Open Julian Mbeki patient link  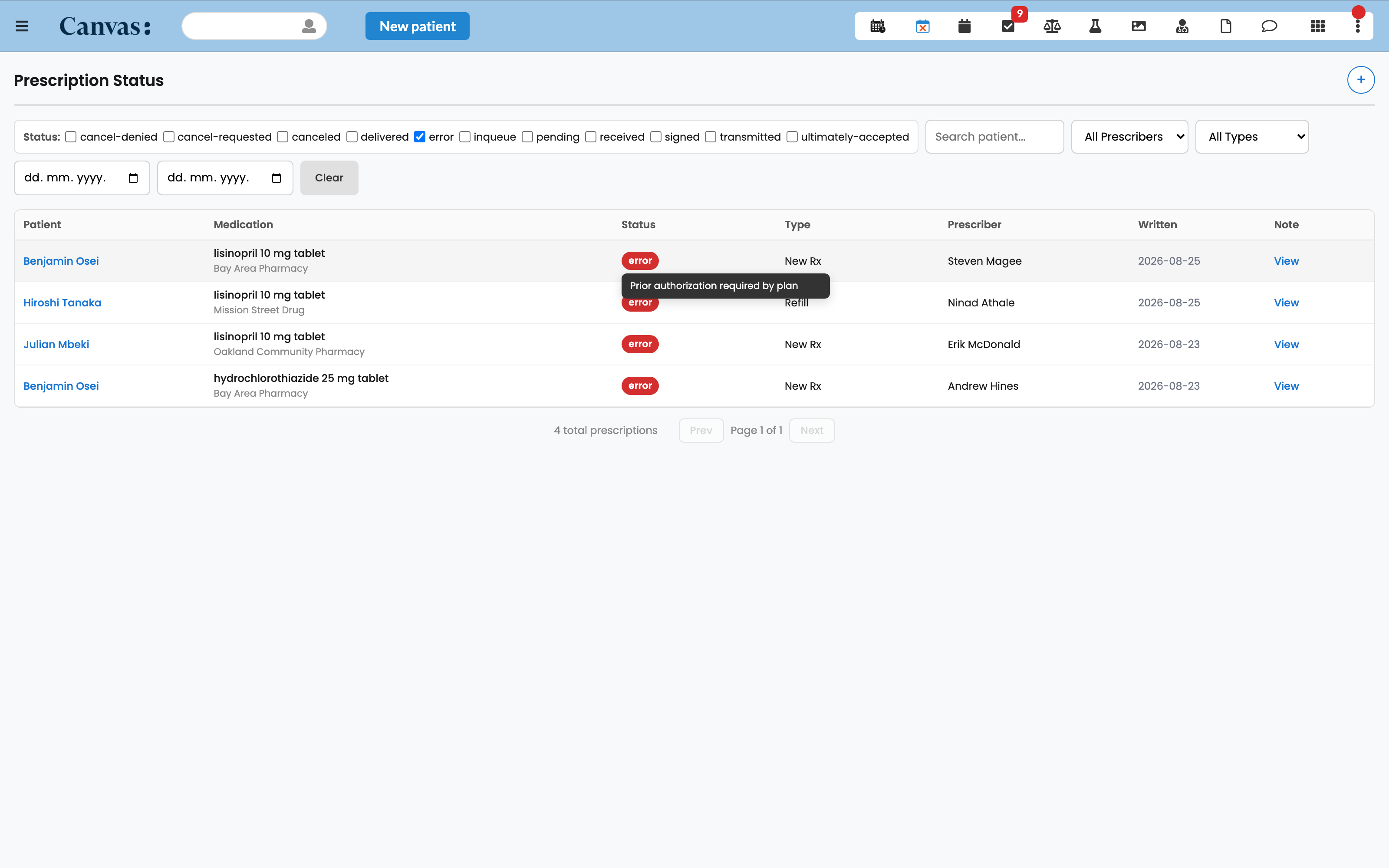pos(56,345)
